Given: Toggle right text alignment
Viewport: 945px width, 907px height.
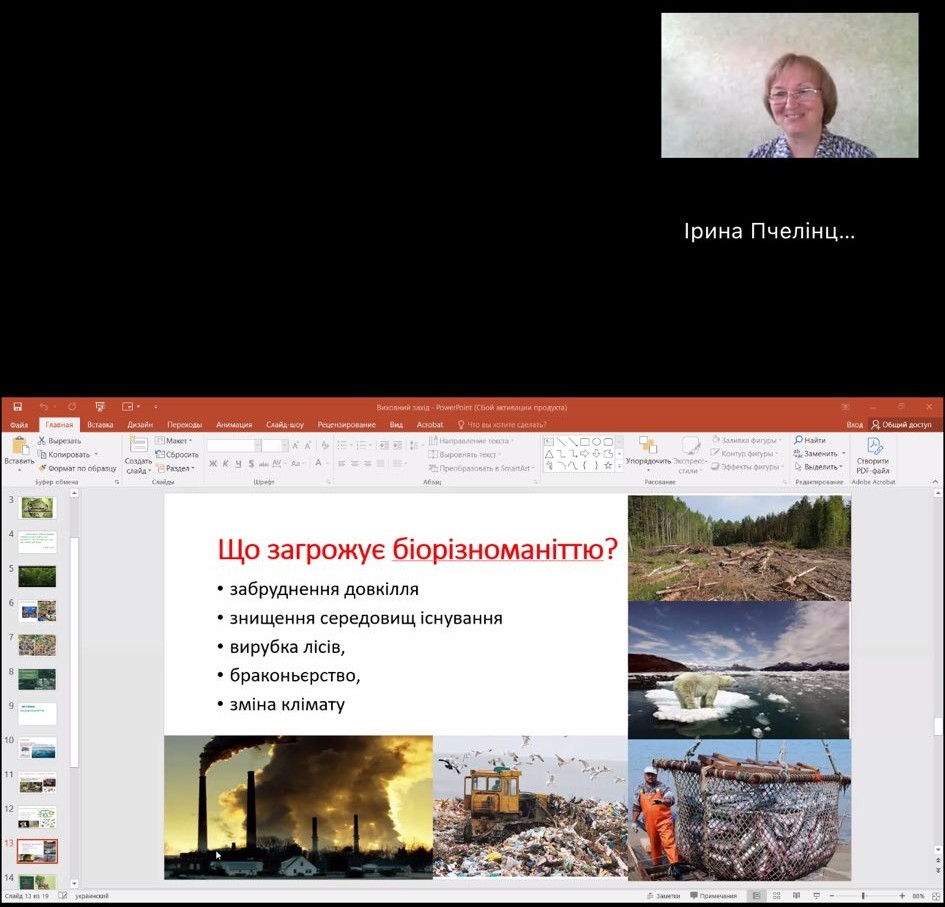Looking at the screenshot, I should [x=367, y=463].
